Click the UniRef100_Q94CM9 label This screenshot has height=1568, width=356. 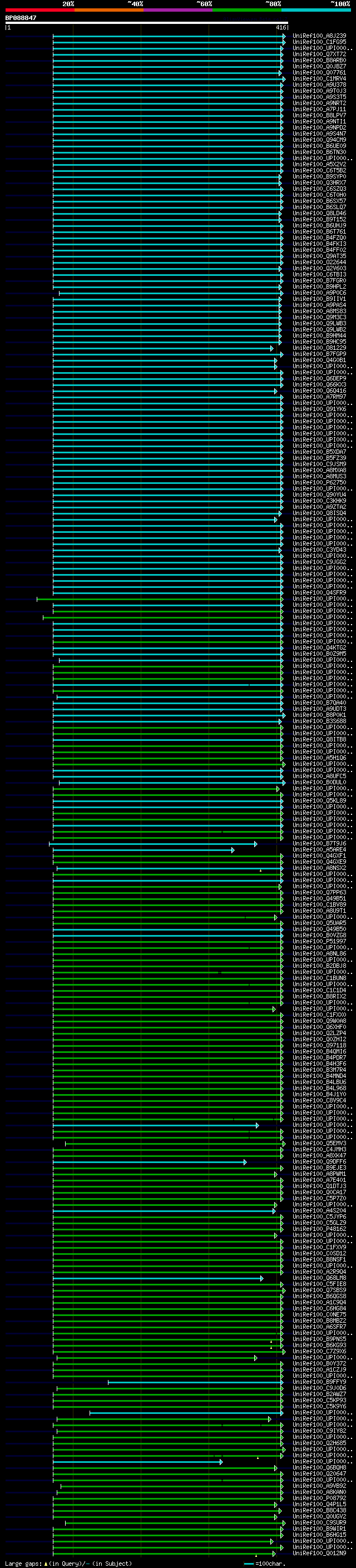click(x=319, y=140)
